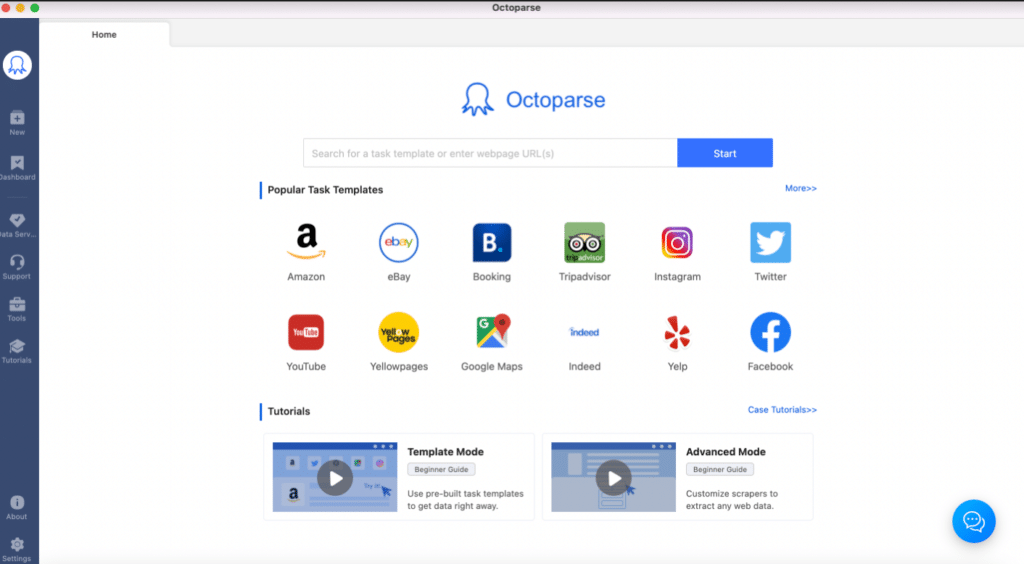Pick the Yelp task template
This screenshot has width=1024, height=564.
(x=677, y=333)
